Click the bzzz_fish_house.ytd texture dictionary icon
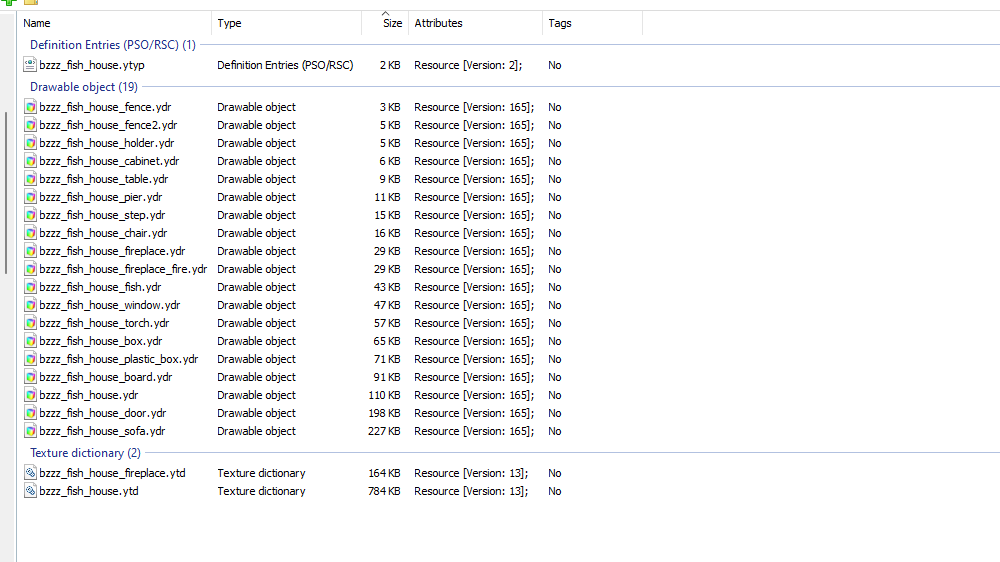The height and width of the screenshot is (562, 1000). coord(30,491)
